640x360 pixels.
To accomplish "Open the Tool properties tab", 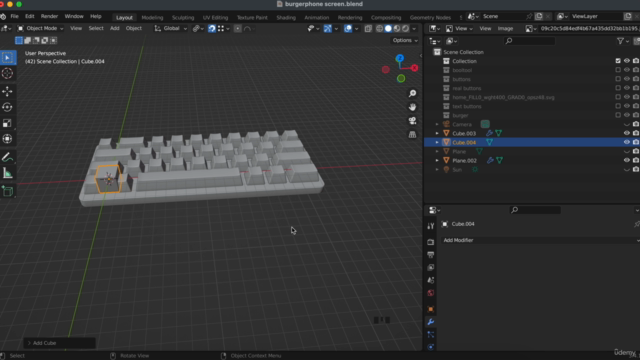I will [431, 226].
